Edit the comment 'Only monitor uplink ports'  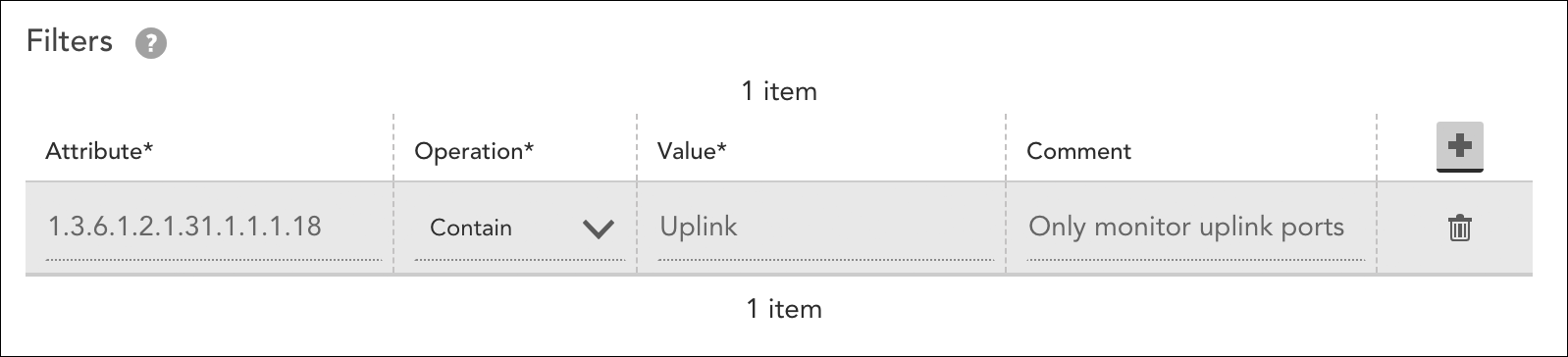tap(1195, 228)
